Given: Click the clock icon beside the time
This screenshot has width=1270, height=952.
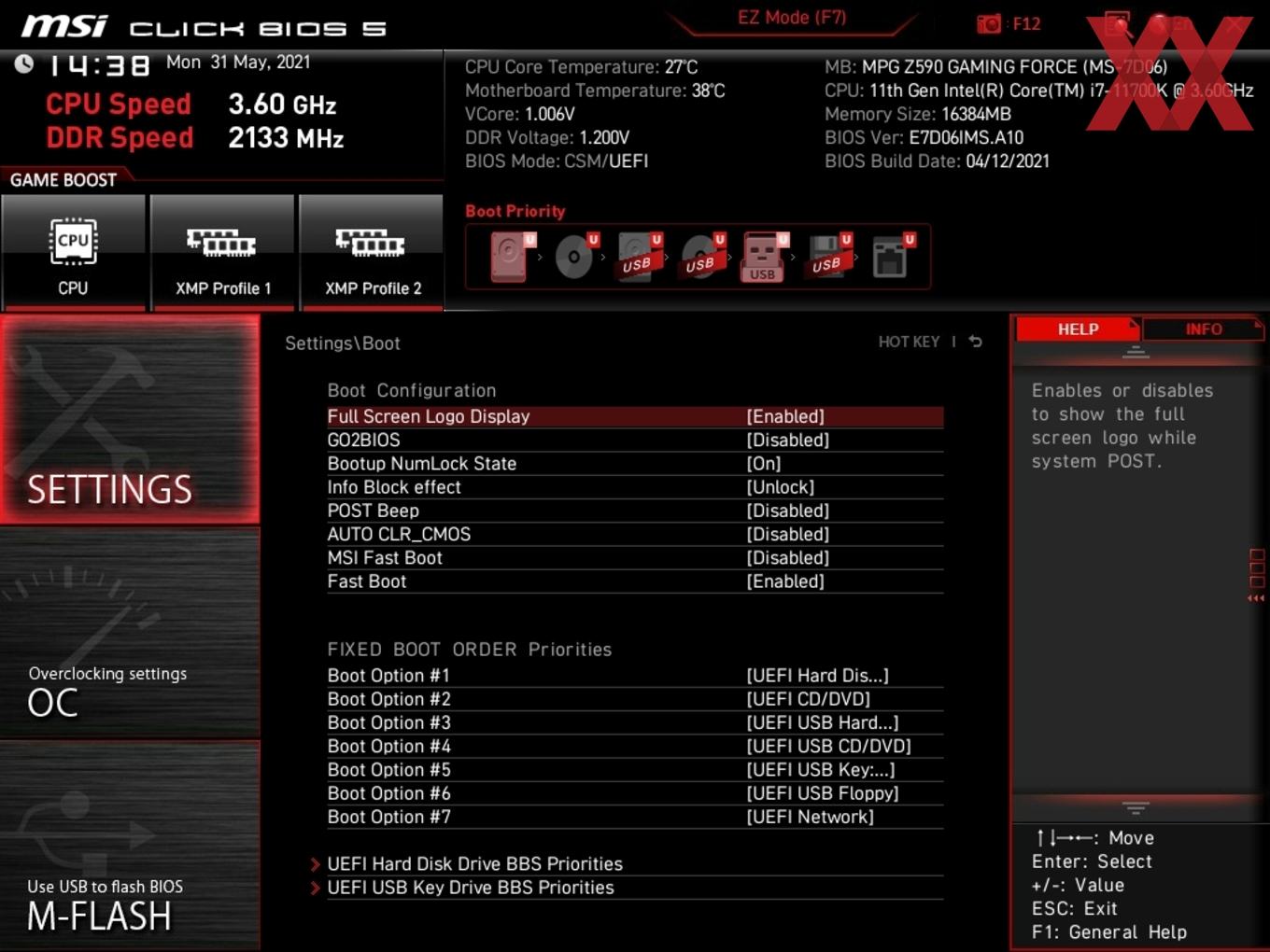Looking at the screenshot, I should [x=23, y=63].
